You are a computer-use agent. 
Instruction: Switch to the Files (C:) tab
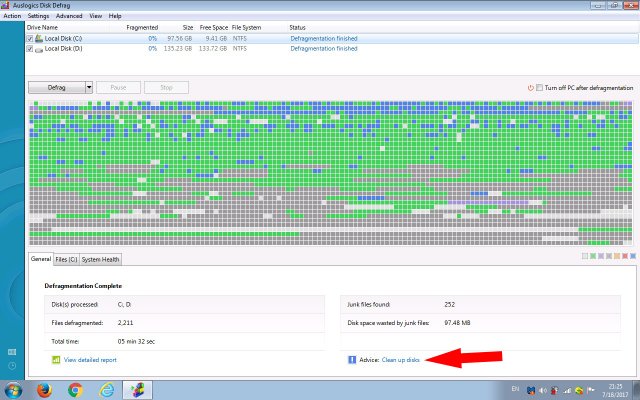66,260
